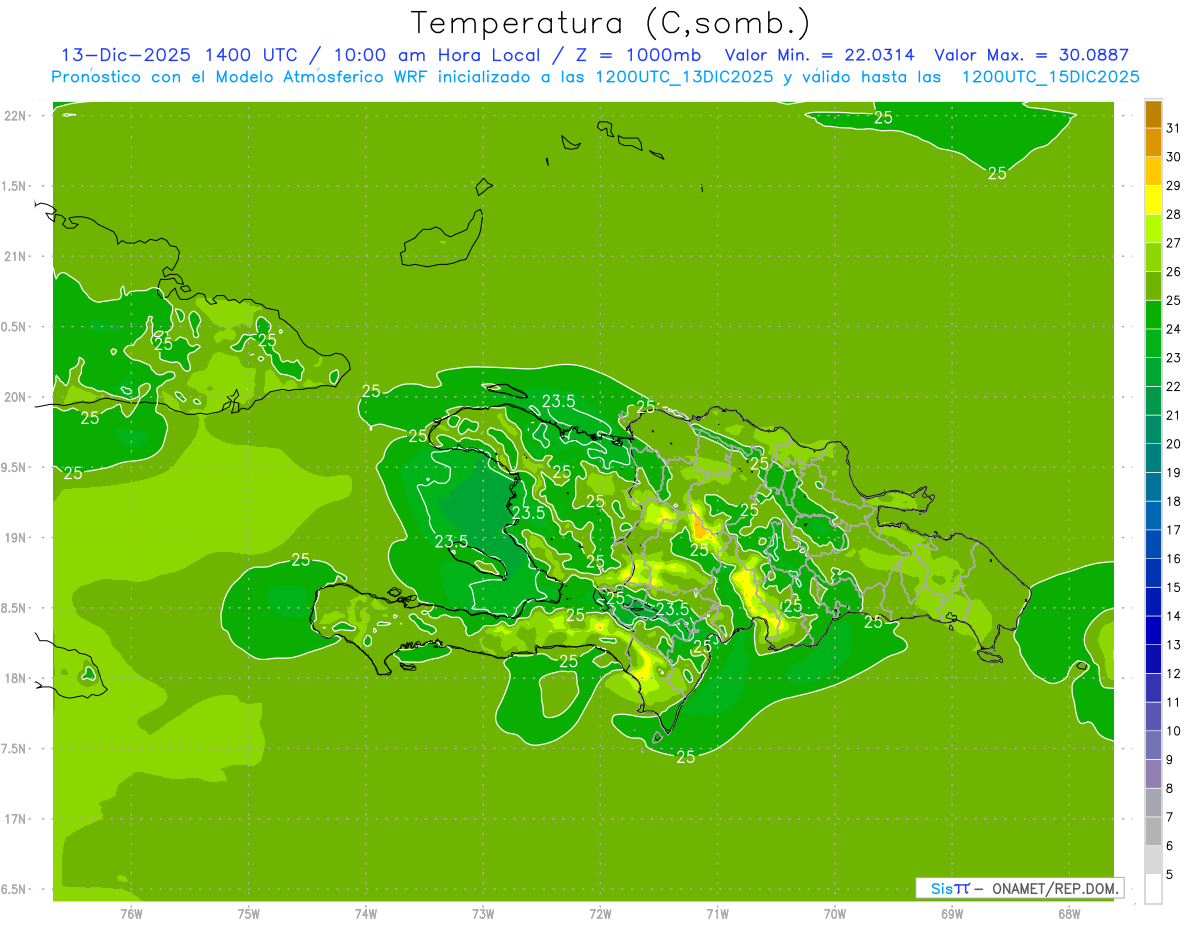Select the dark orange colorbar swatch above 31
This screenshot has width=1200, height=927.
click(x=1153, y=114)
